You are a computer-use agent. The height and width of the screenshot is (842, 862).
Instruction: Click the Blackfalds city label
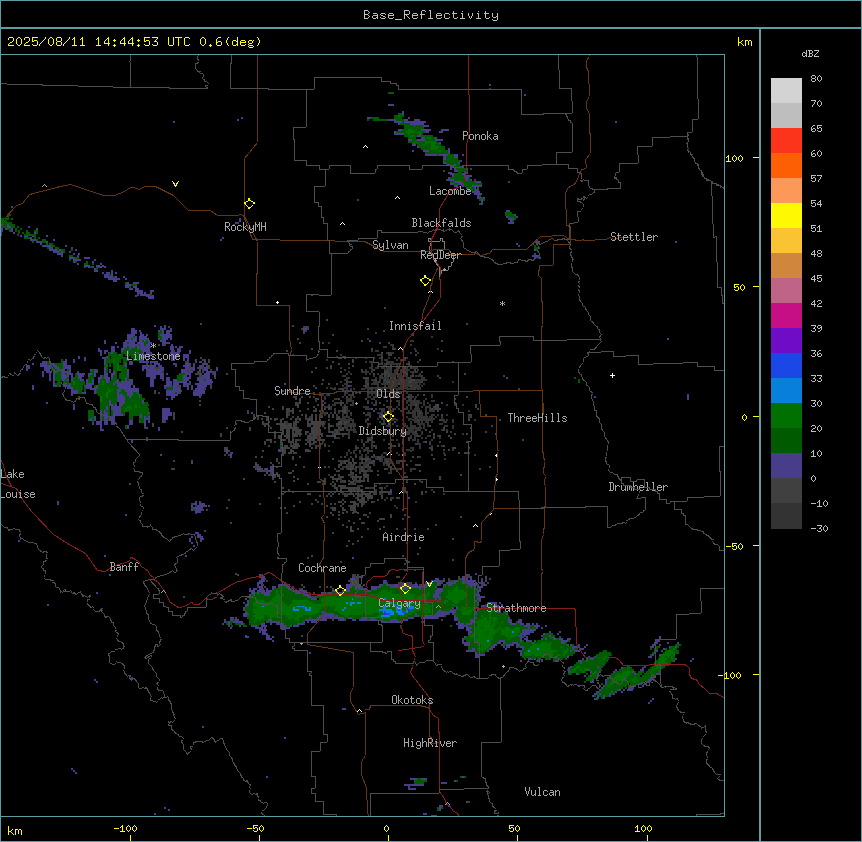point(441,223)
